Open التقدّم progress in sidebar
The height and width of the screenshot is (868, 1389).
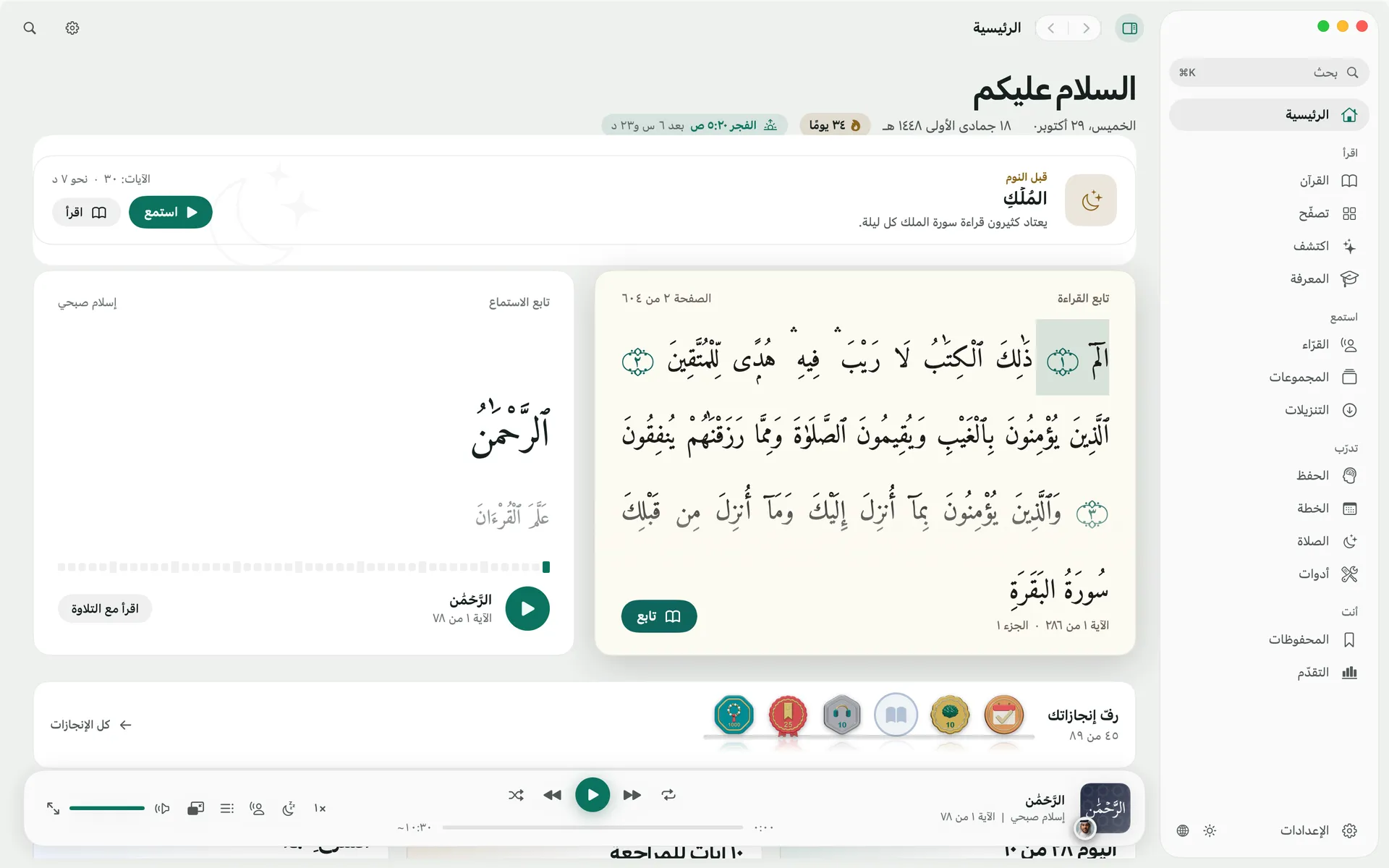(x=1269, y=673)
